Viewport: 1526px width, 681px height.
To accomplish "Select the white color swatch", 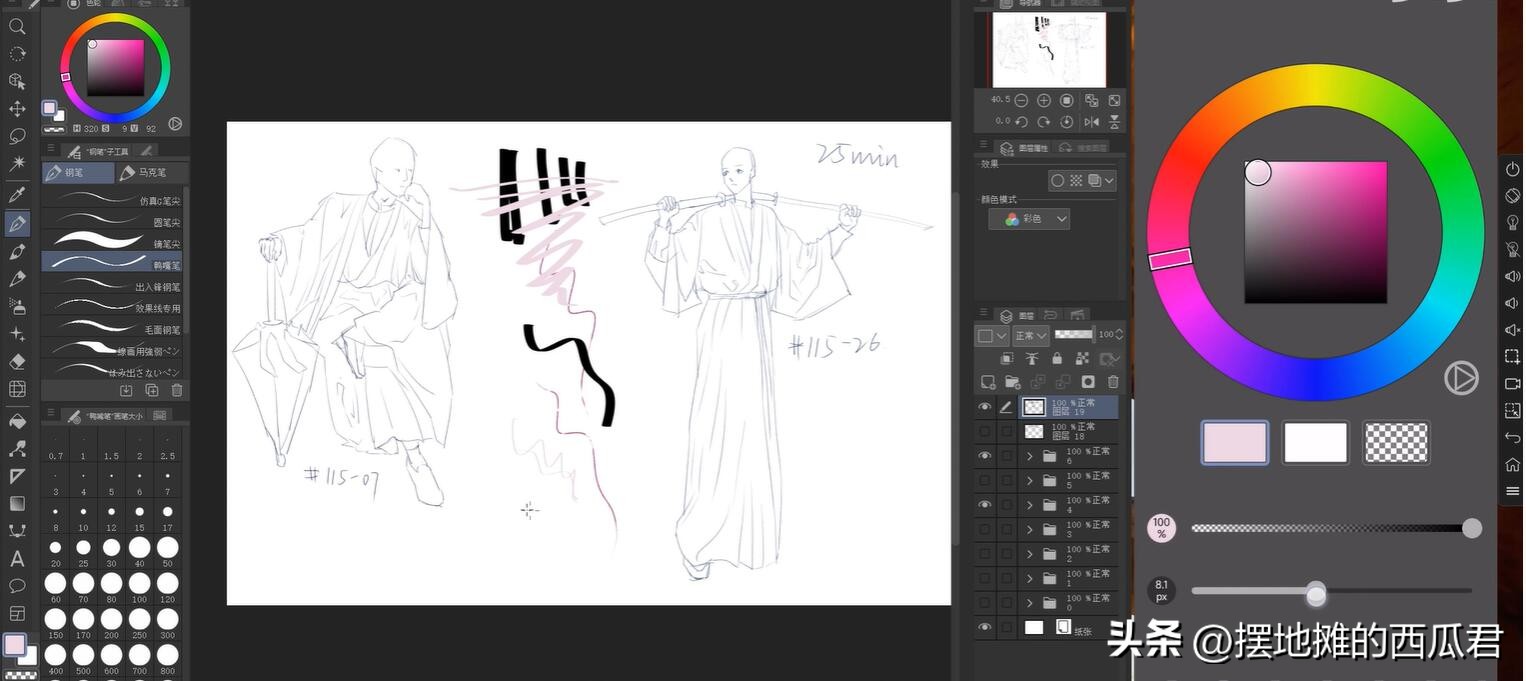I will (x=1315, y=442).
